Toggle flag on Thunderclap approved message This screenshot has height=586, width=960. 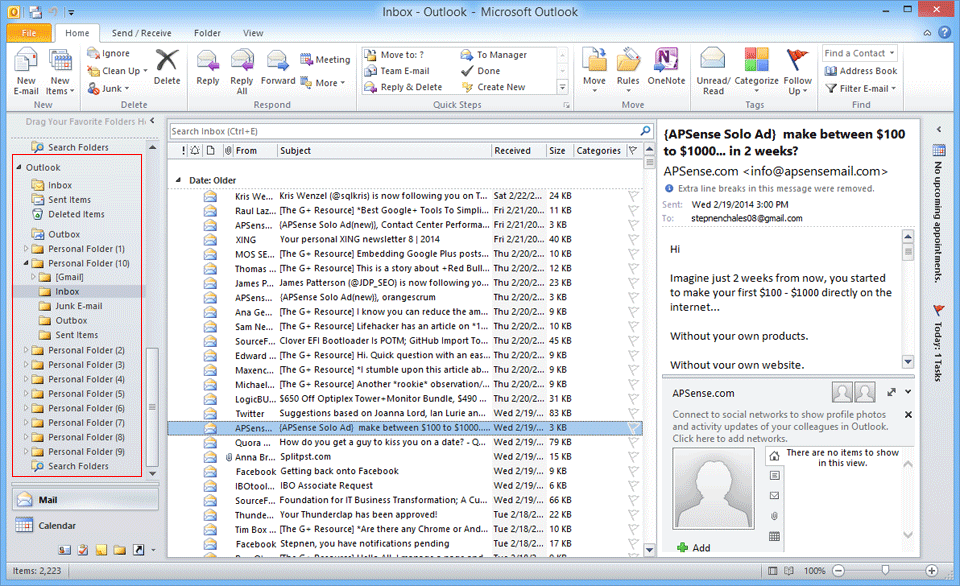tap(633, 515)
